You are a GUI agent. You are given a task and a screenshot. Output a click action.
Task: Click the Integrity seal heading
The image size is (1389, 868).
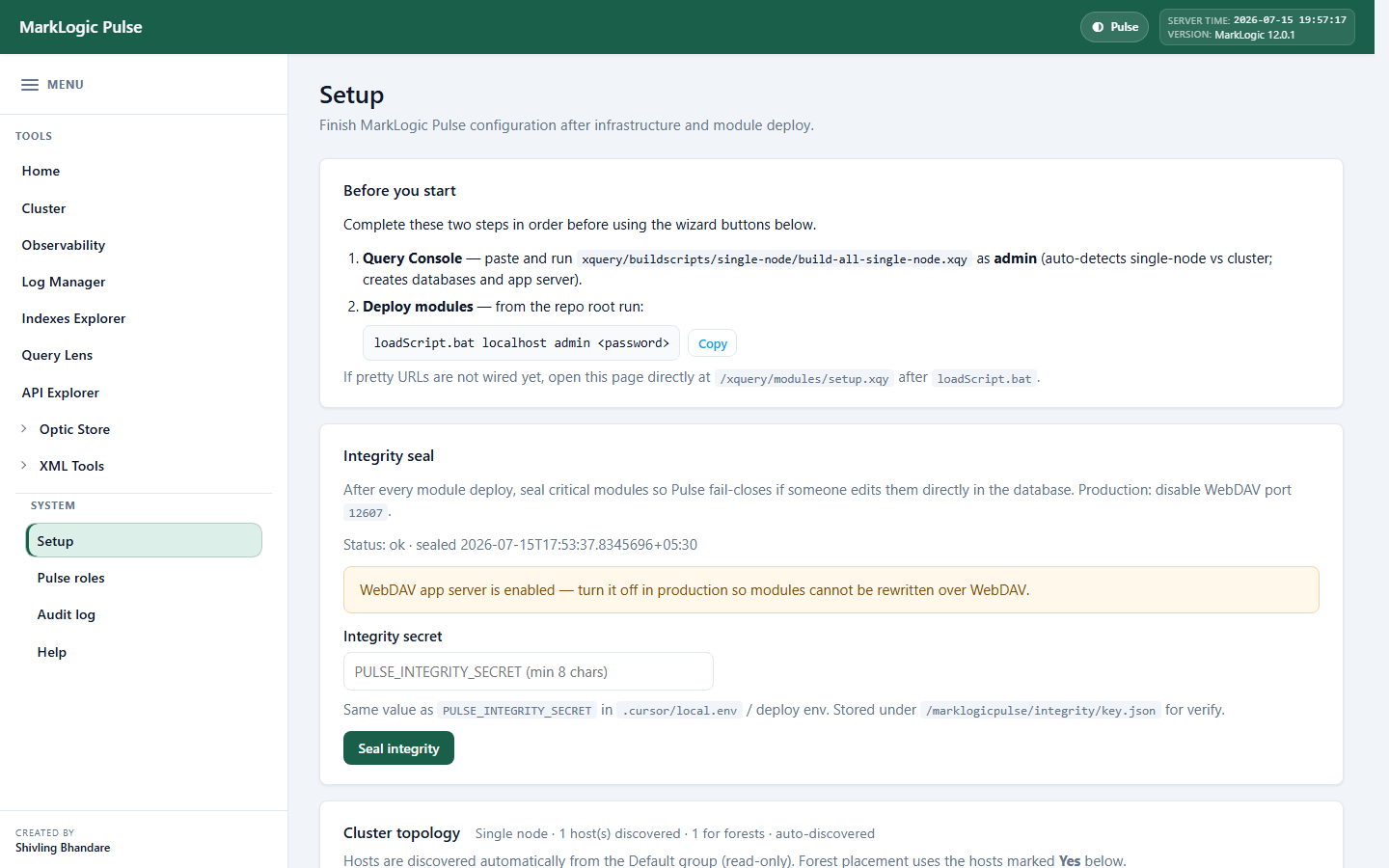(x=389, y=455)
